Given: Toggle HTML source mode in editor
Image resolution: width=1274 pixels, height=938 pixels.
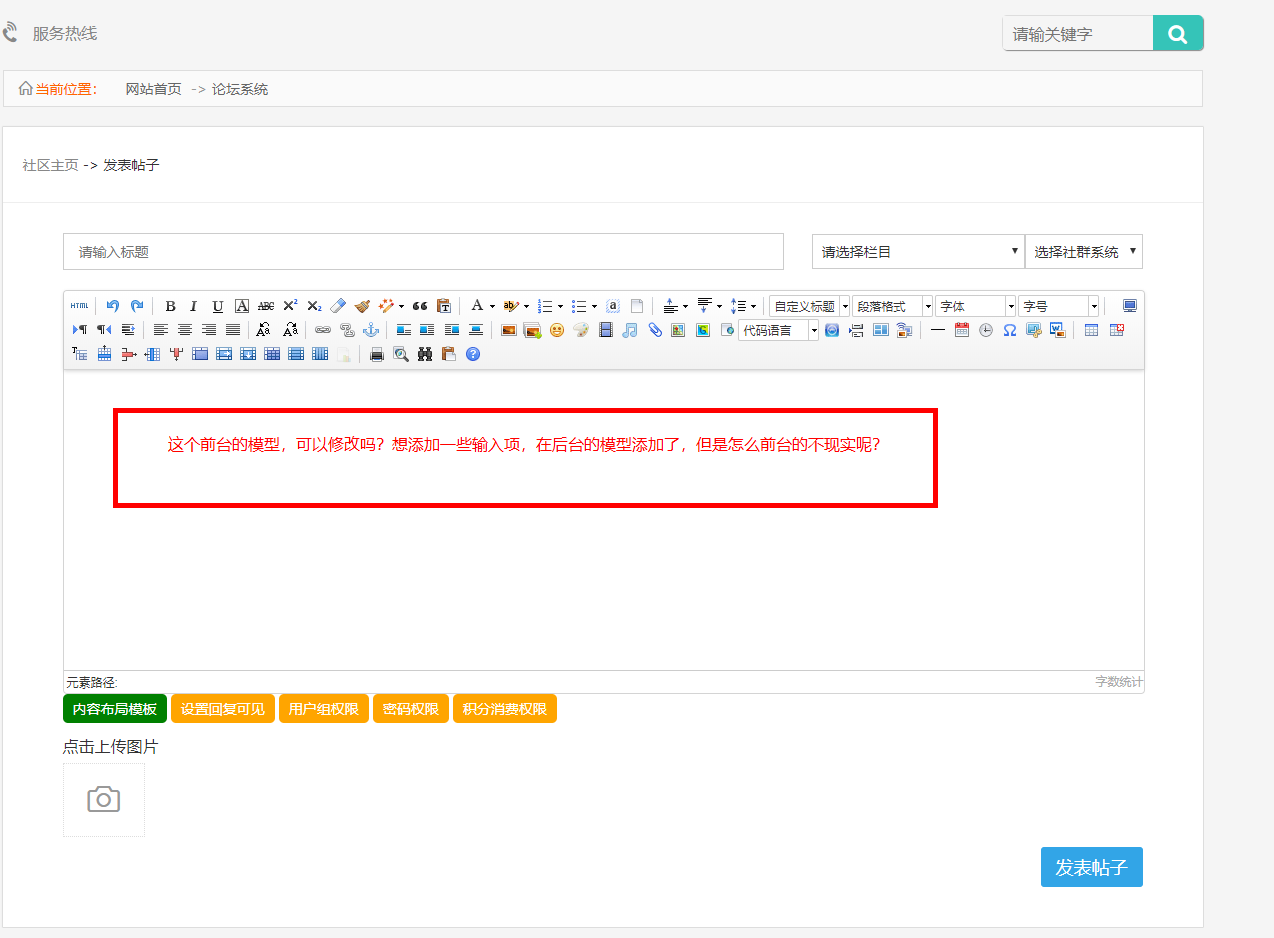Looking at the screenshot, I should [79, 306].
